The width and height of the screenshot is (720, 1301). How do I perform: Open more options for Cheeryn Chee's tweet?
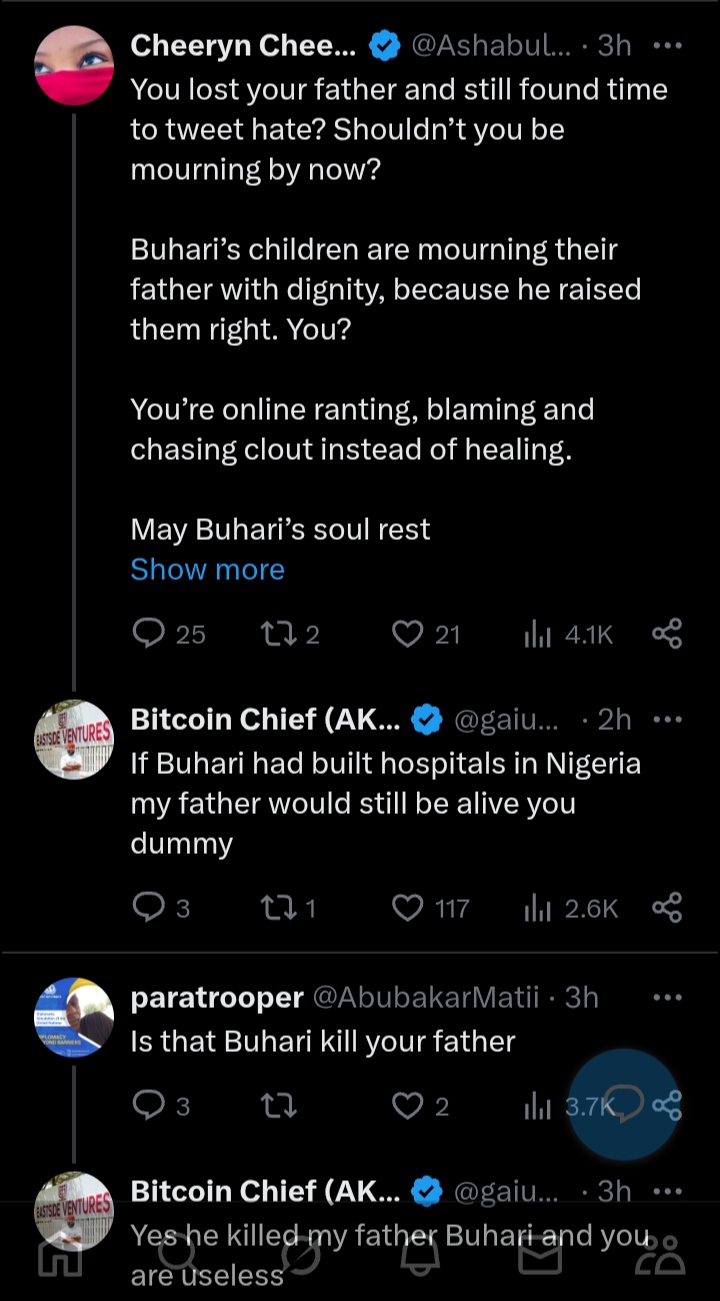click(666, 45)
